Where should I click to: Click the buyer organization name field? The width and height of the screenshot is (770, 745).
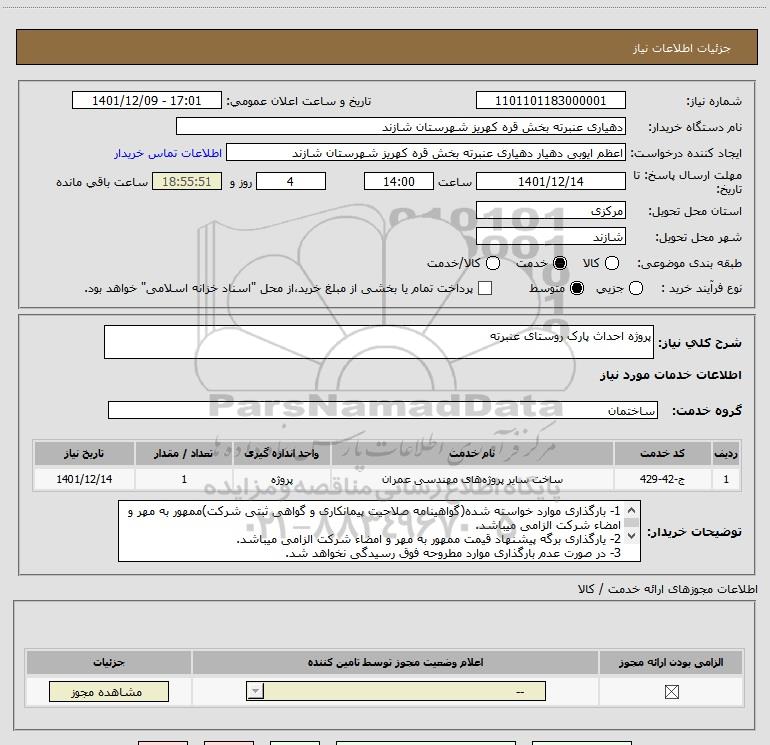point(401,127)
